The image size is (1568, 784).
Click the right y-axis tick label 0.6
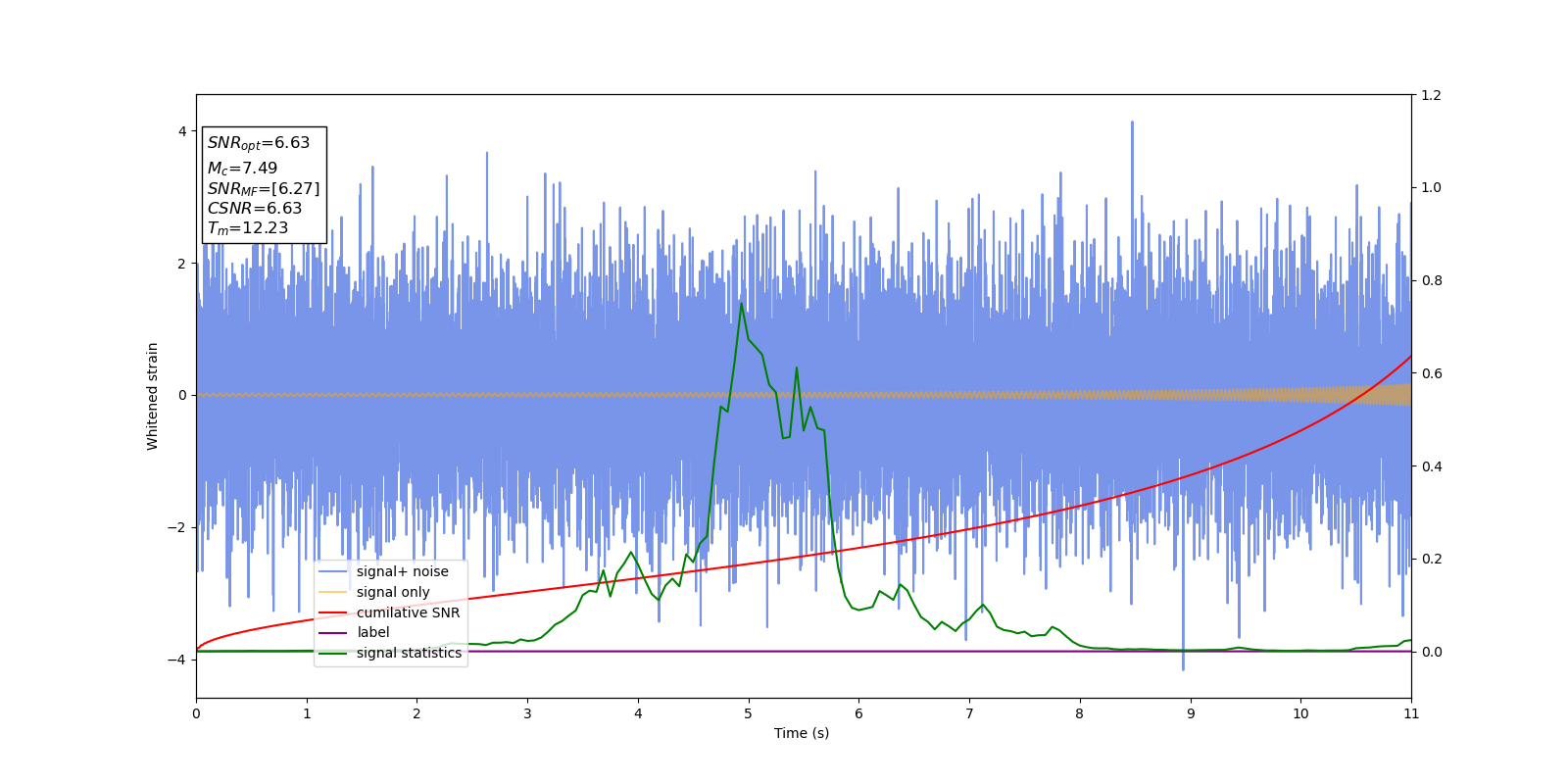point(1431,373)
